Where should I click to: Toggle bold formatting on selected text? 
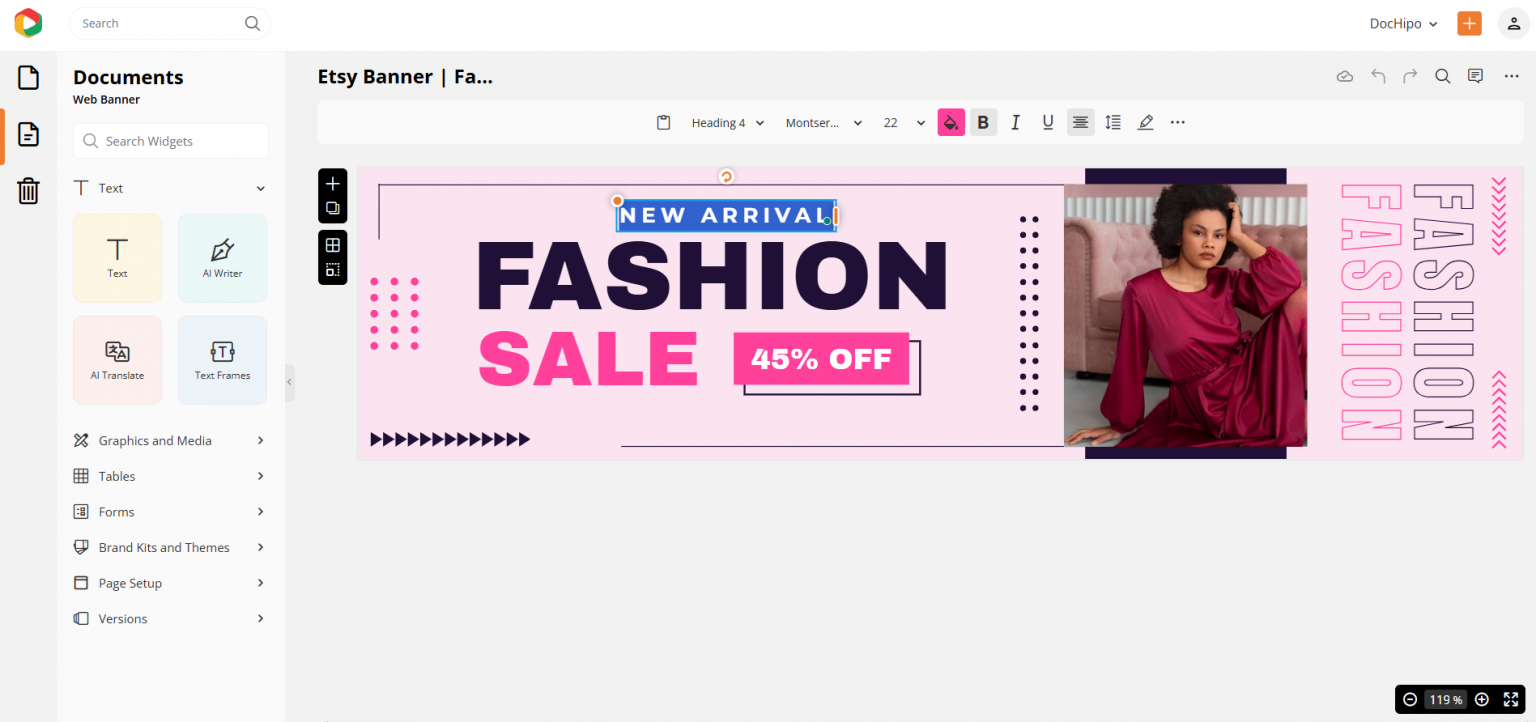point(983,122)
